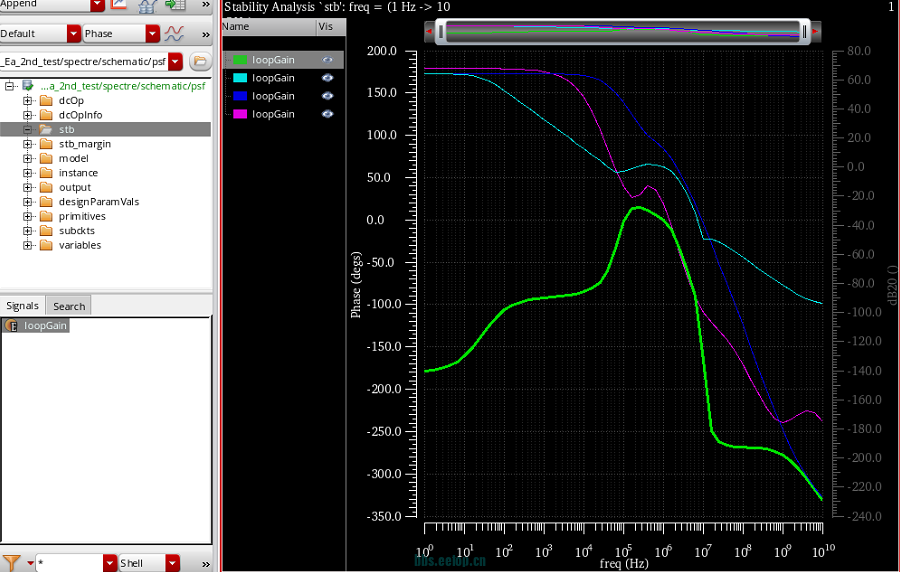Select the designParamVals tree item
The image size is (900, 572).
coord(99,202)
